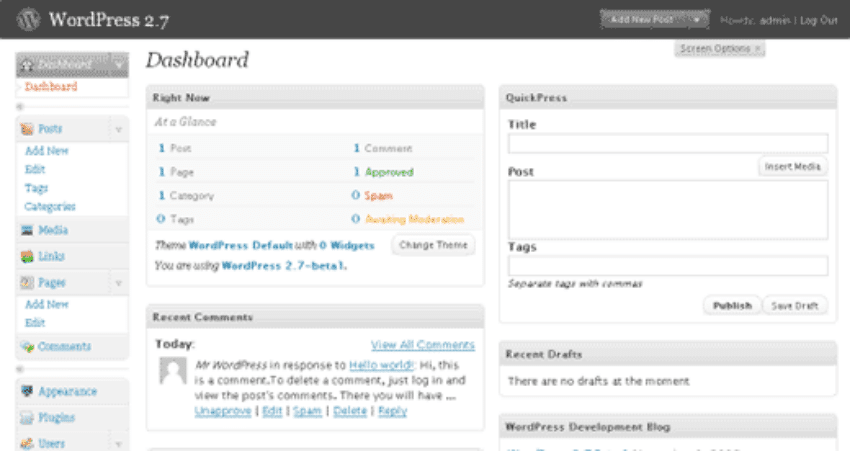This screenshot has width=850, height=451.
Task: Click the Comments bubble icon
Action: coord(27,347)
